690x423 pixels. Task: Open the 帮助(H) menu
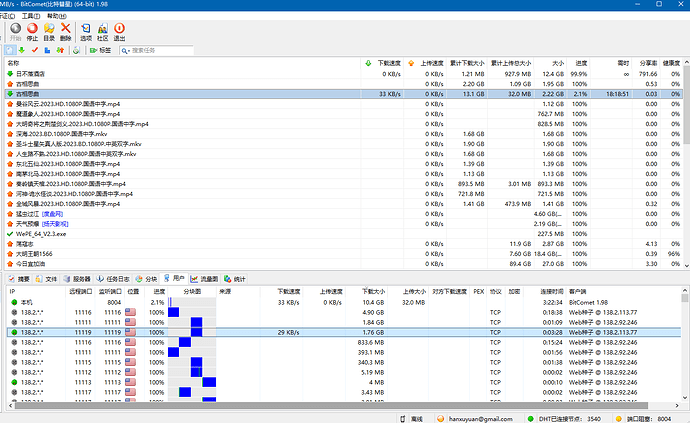pyautogui.click(x=56, y=16)
